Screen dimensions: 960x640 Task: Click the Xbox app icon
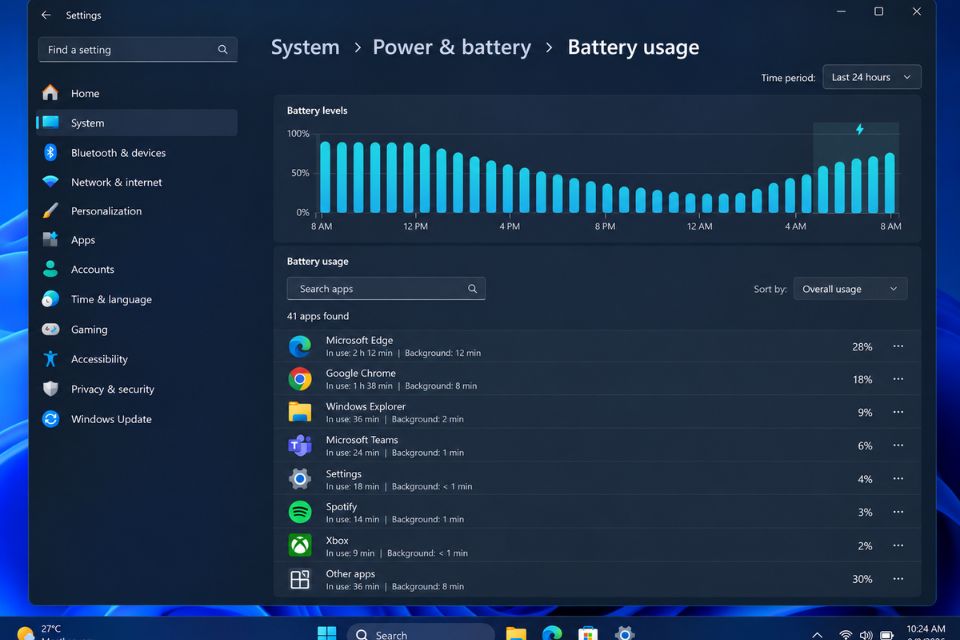click(x=299, y=545)
